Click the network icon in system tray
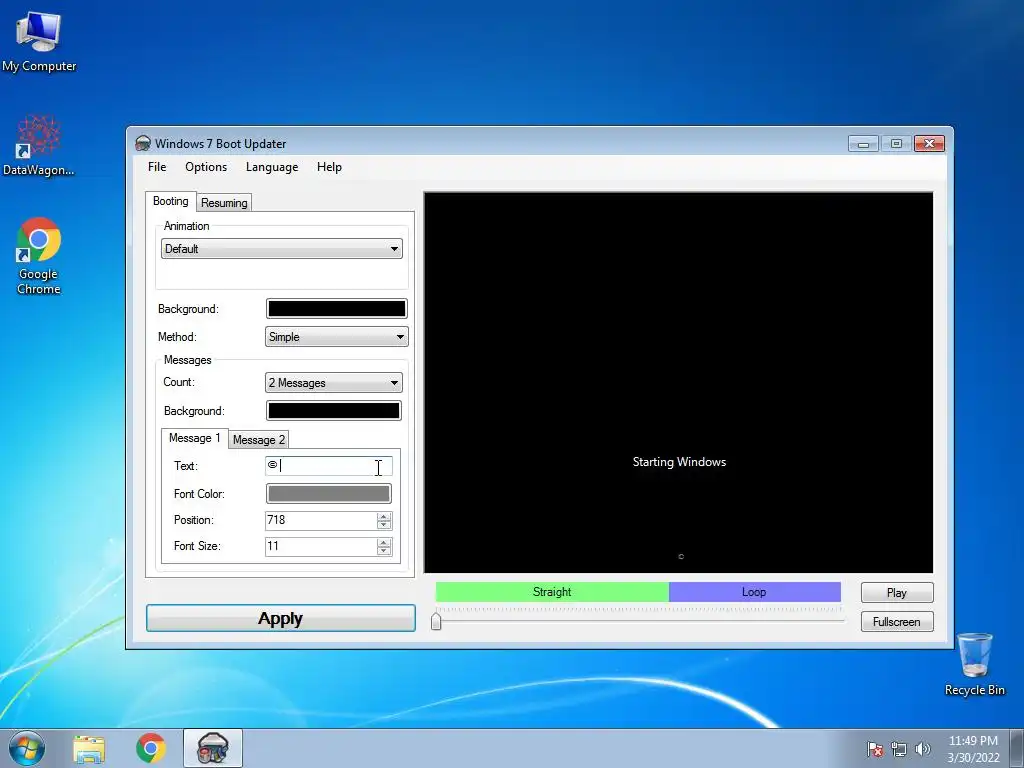The image size is (1024, 768). pos(899,749)
